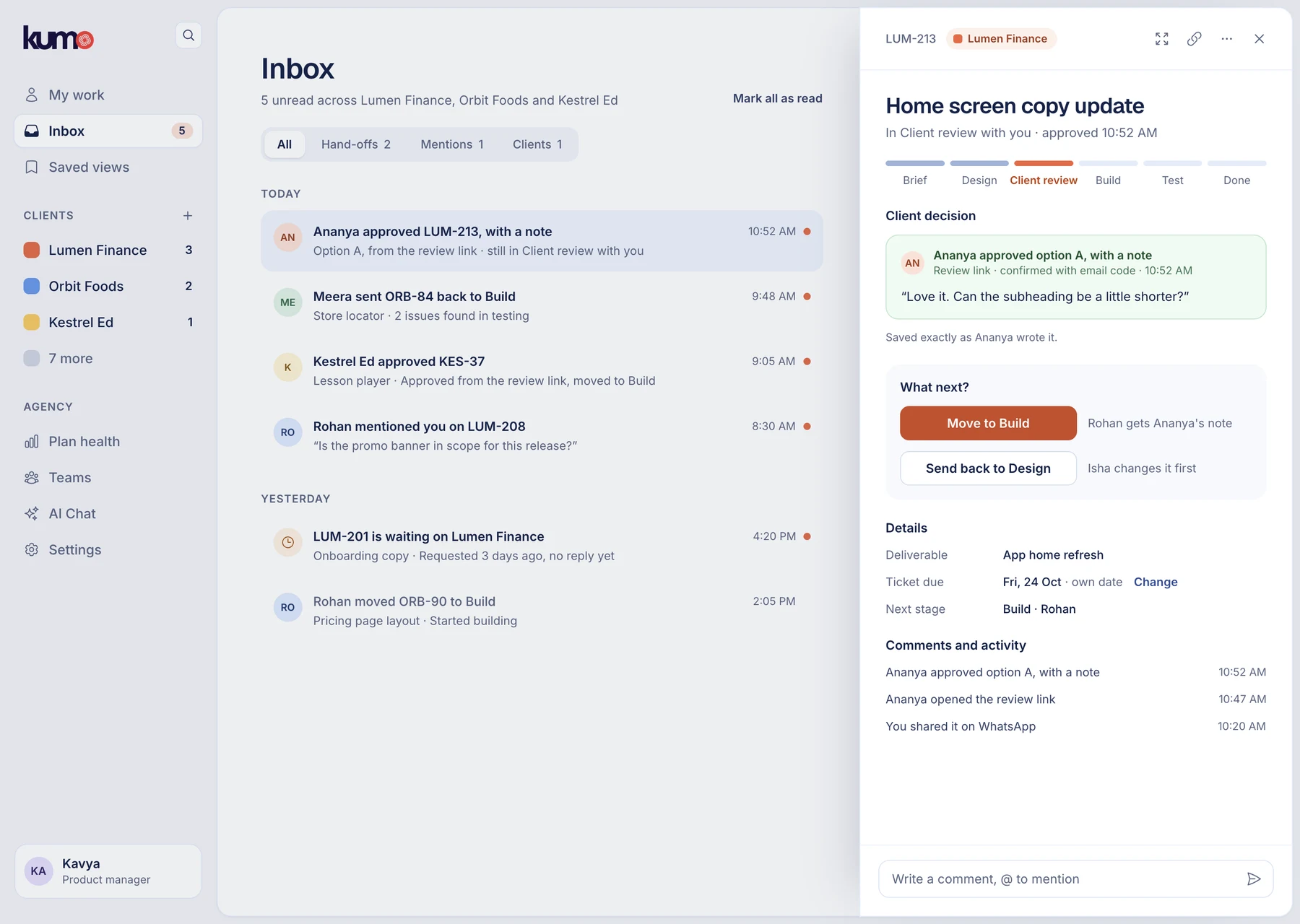Send the comment with the paper plane icon
Viewport: 1300px width, 924px height.
point(1254,879)
